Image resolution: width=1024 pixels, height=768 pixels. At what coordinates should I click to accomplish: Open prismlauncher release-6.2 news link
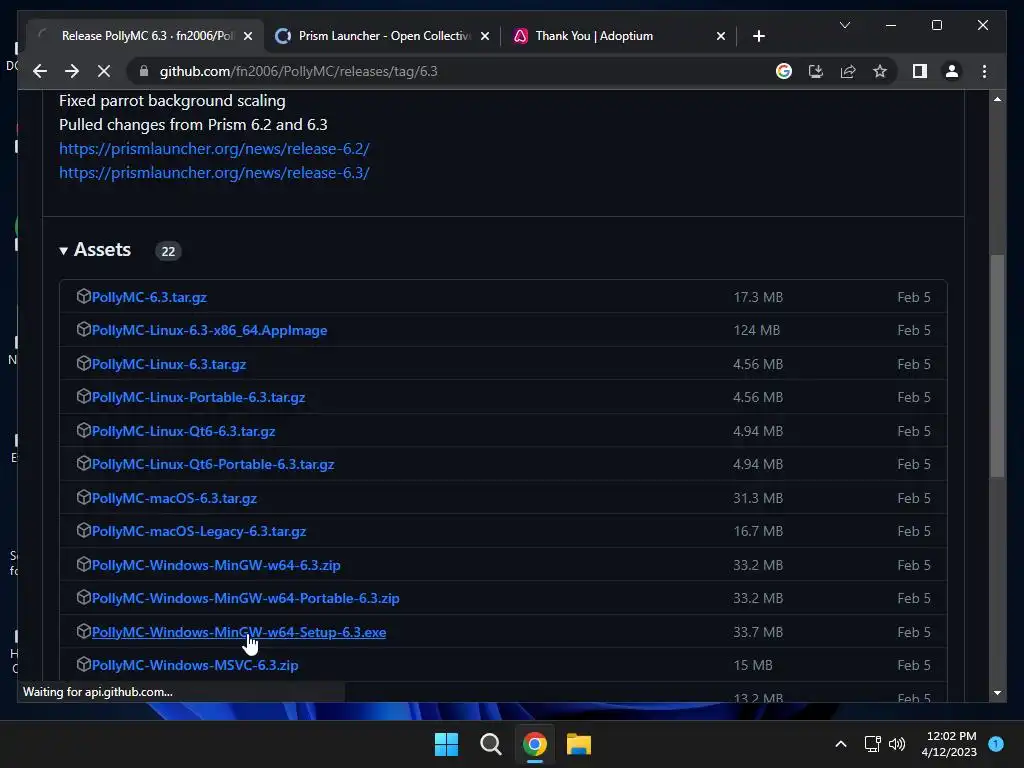[214, 148]
